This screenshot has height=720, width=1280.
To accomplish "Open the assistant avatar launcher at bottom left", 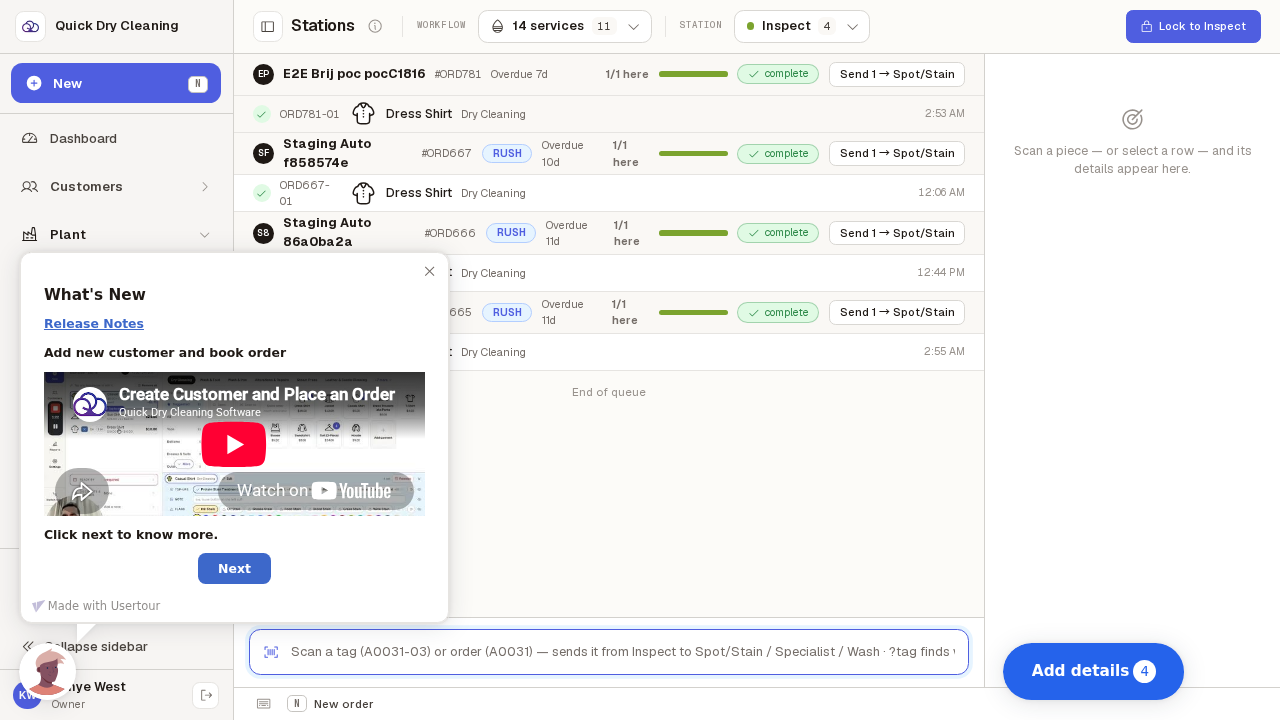I will pos(48,671).
